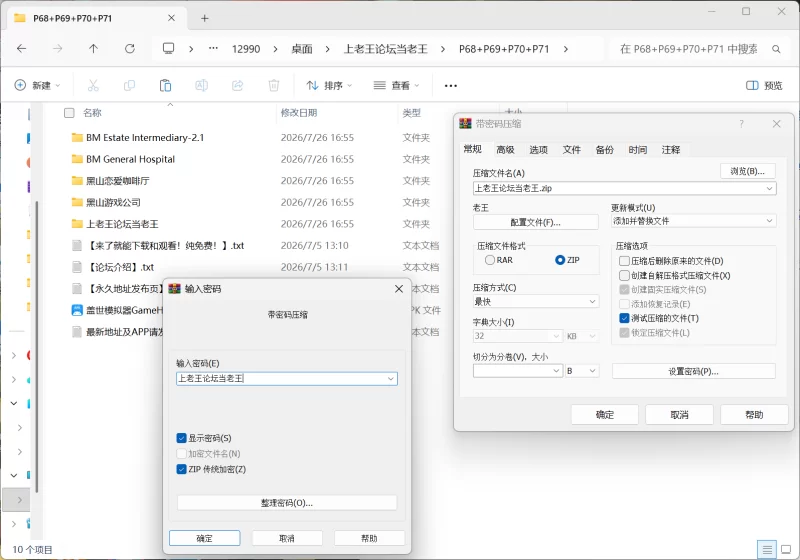Switch to the 备份 tab
The width and height of the screenshot is (800, 560).
pyautogui.click(x=605, y=149)
